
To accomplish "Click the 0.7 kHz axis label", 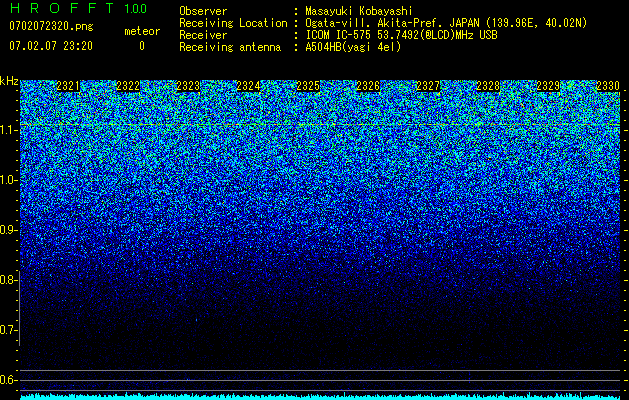I will (8, 330).
